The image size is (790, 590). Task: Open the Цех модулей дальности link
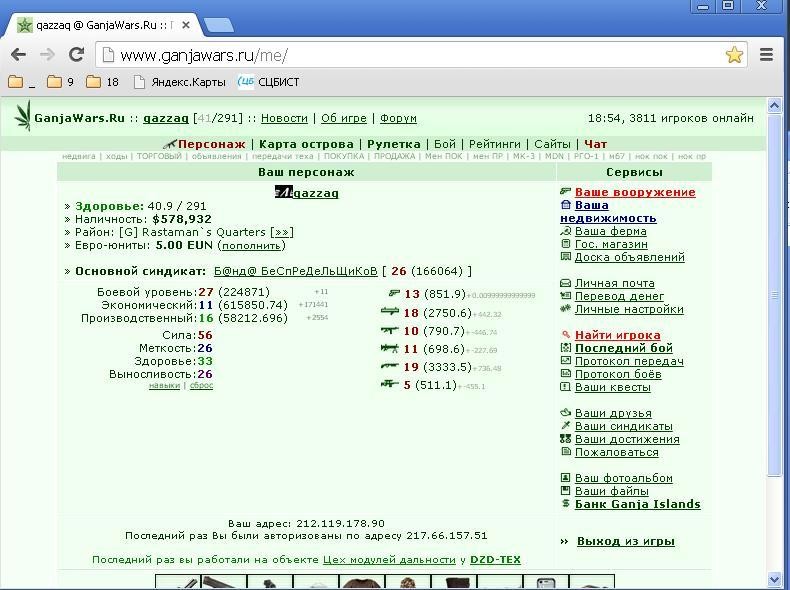click(389, 560)
